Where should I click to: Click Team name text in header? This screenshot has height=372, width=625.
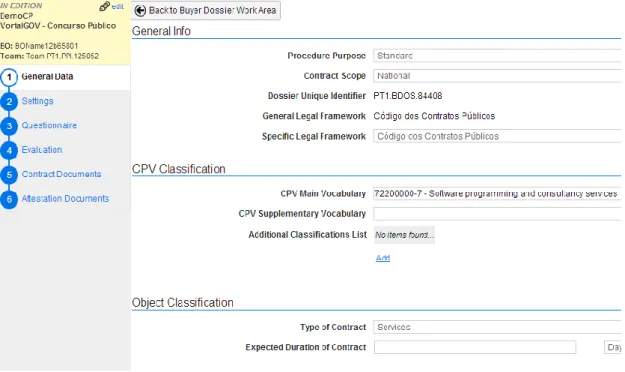[62, 56]
